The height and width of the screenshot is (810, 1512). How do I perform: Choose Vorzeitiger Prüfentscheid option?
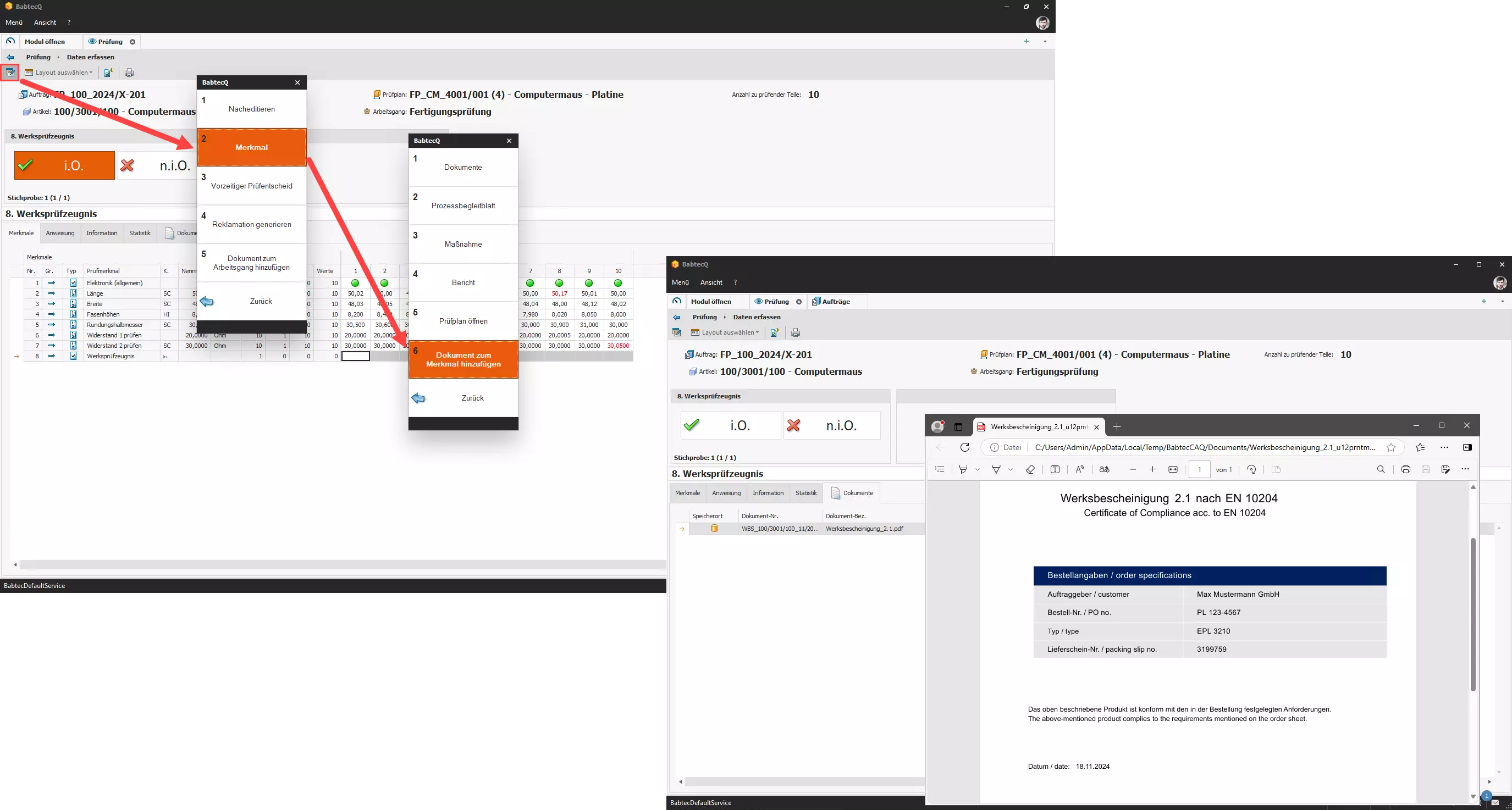251,186
